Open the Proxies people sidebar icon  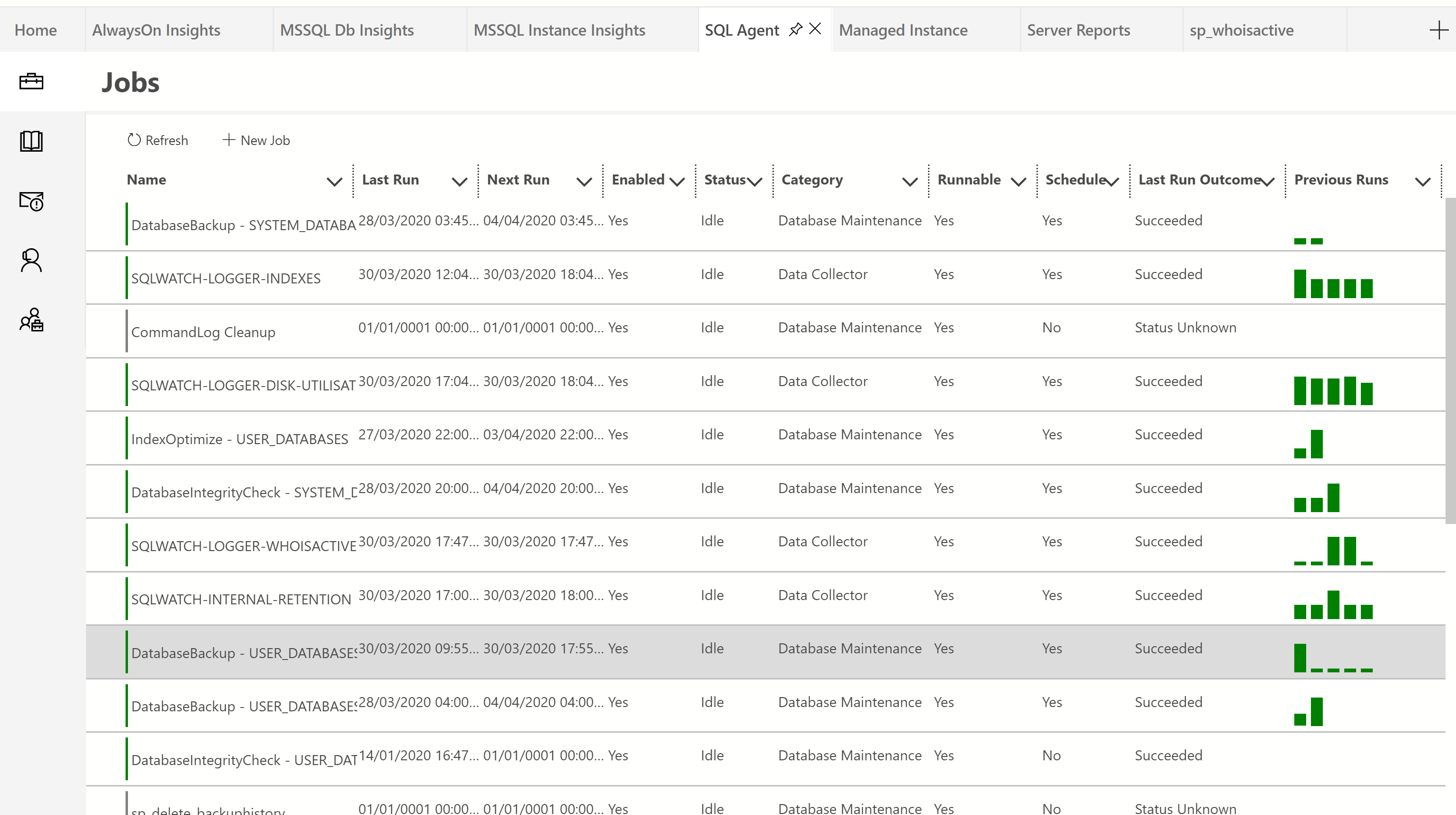31,320
